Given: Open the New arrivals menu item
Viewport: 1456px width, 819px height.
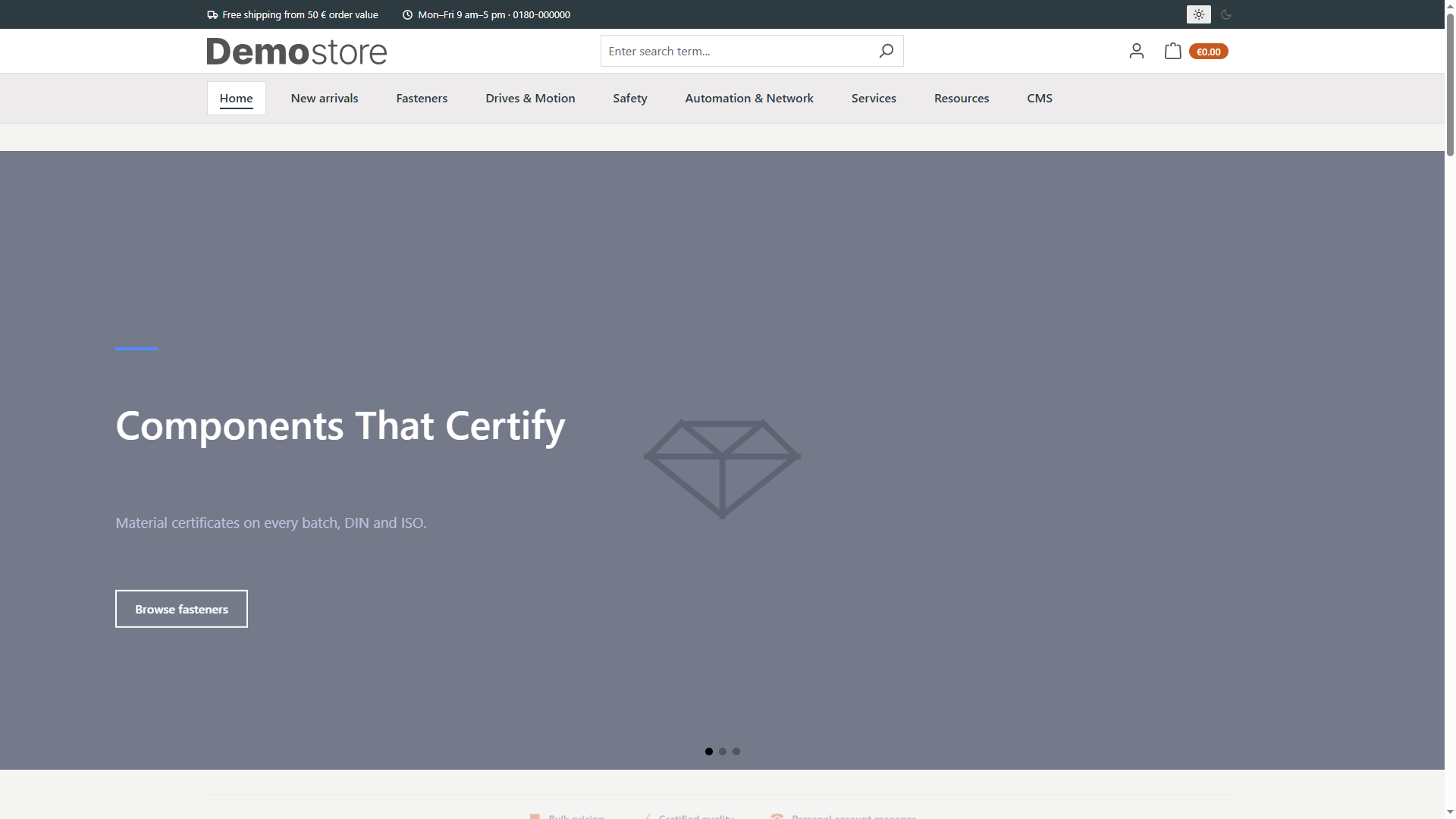Looking at the screenshot, I should pyautogui.click(x=325, y=98).
